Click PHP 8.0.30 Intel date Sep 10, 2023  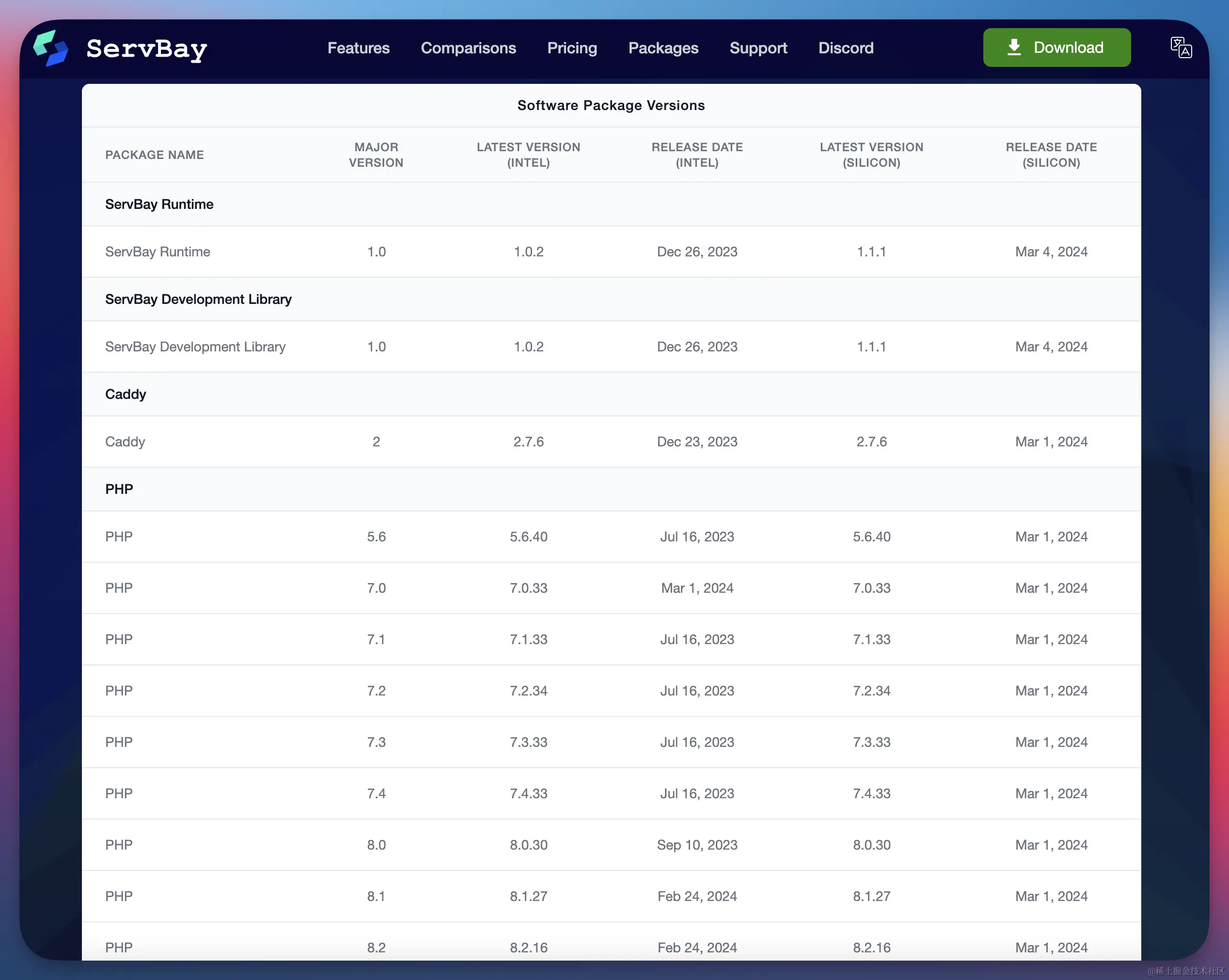pyautogui.click(x=697, y=844)
